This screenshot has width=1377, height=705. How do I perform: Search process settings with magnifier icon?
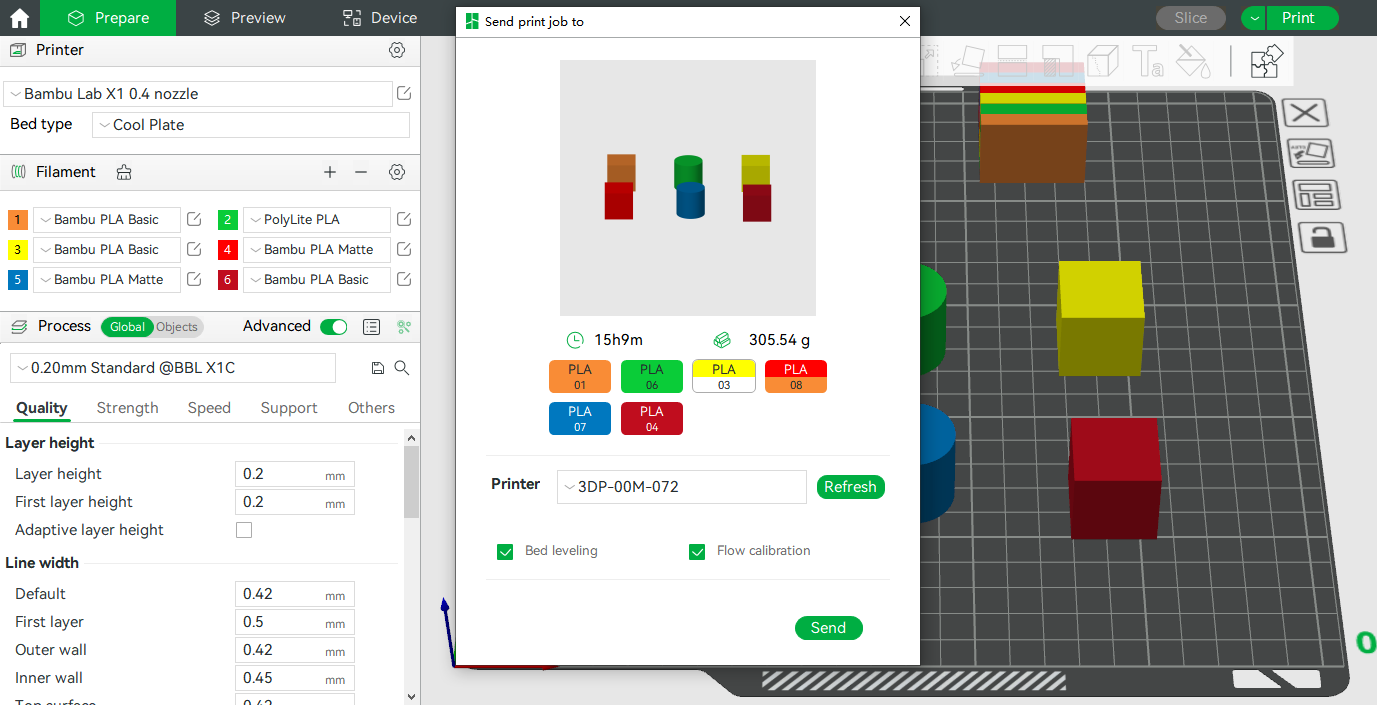point(402,368)
